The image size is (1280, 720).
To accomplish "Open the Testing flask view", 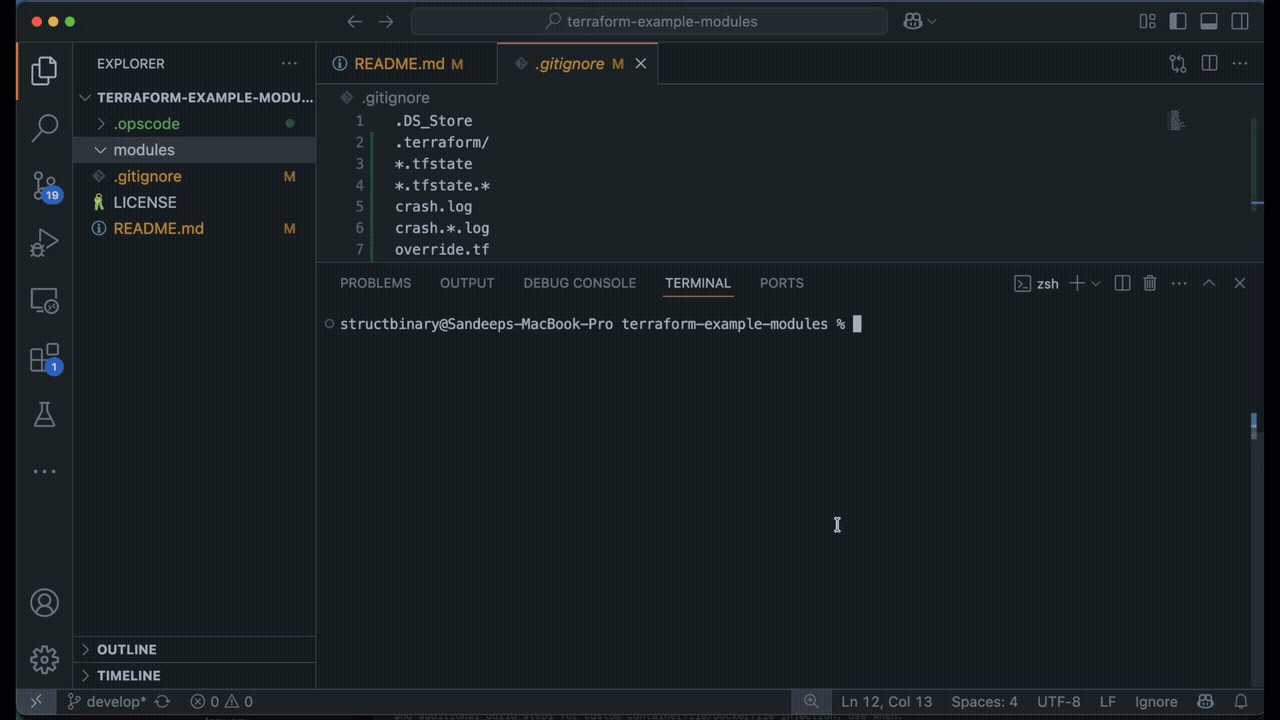I will pos(44,415).
